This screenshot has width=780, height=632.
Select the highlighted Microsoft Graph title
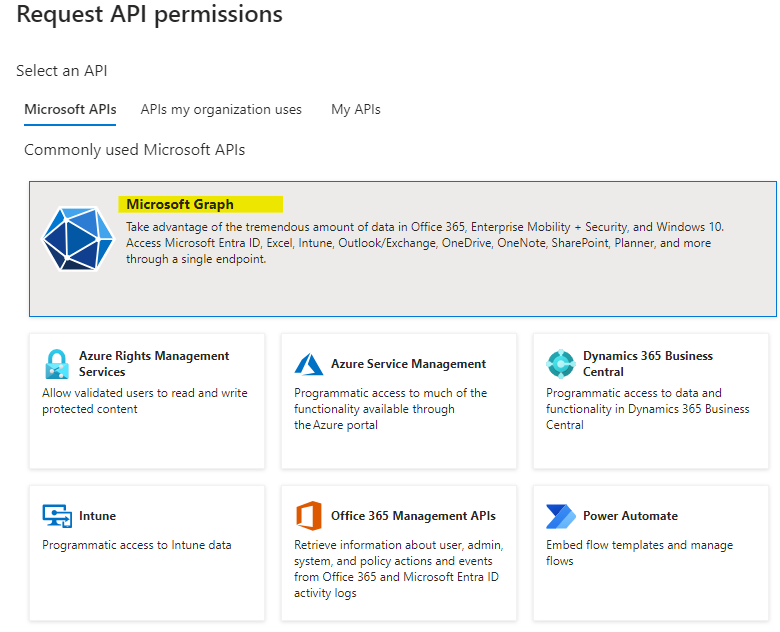180,204
